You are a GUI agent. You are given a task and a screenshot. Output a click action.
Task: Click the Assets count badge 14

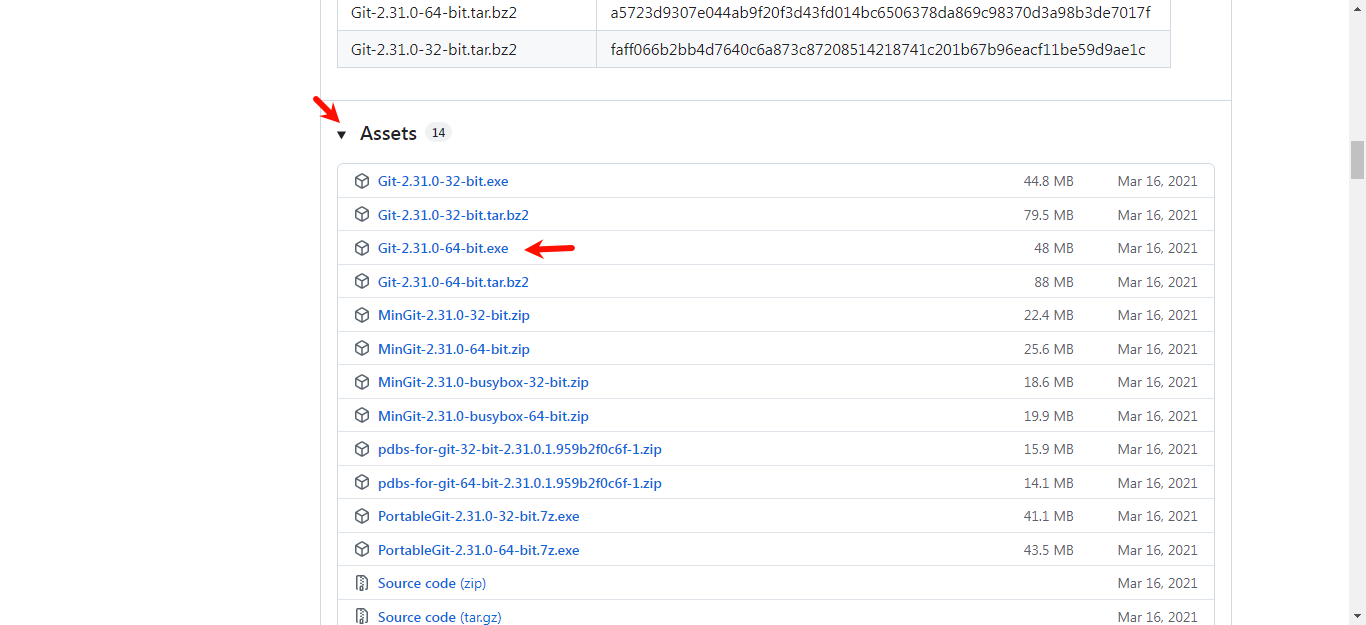tap(438, 133)
